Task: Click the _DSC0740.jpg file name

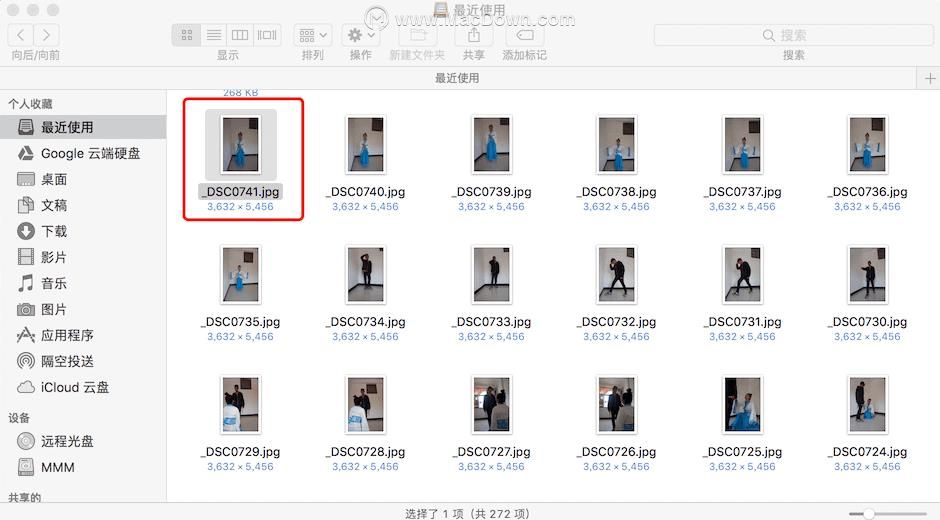Action: click(366, 192)
